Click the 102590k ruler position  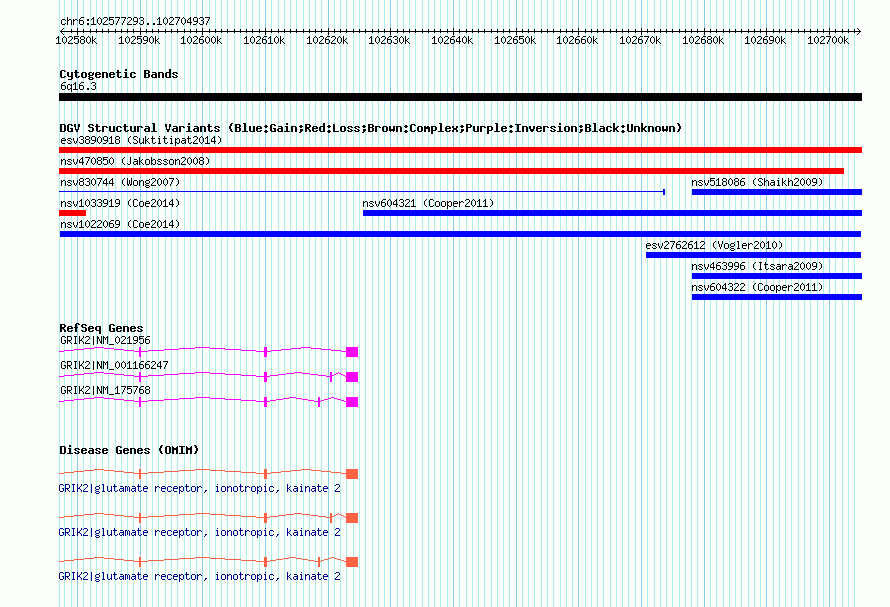coord(139,40)
